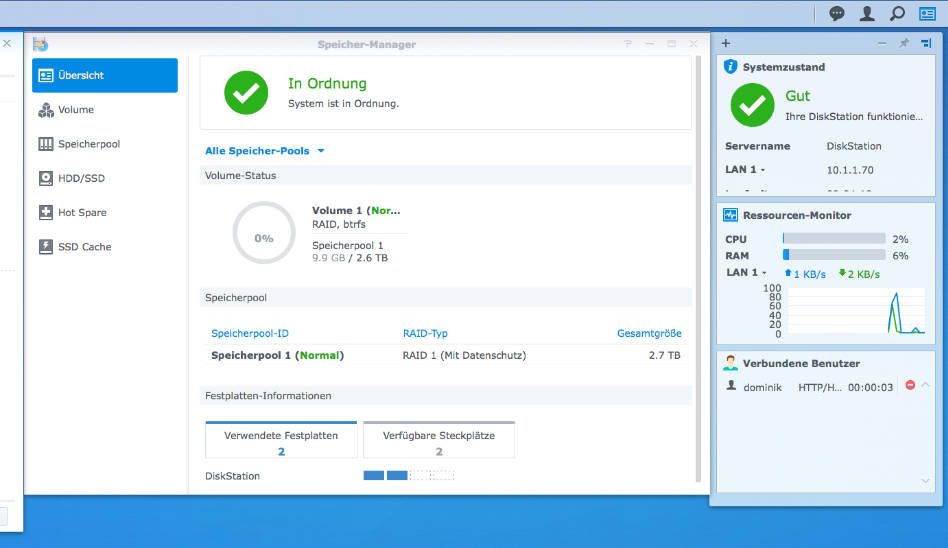
Task: Toggle the widgets panel icon in the top bar
Action: click(927, 13)
